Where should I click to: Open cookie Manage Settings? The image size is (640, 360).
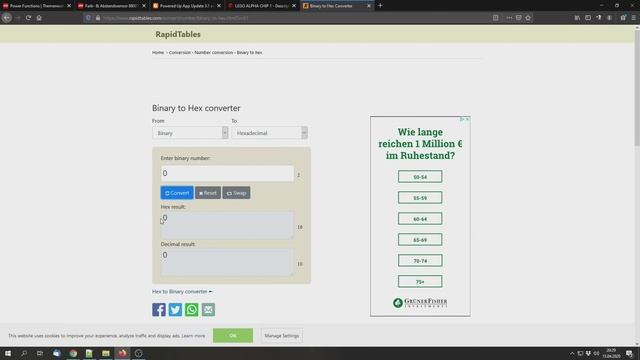coord(282,336)
